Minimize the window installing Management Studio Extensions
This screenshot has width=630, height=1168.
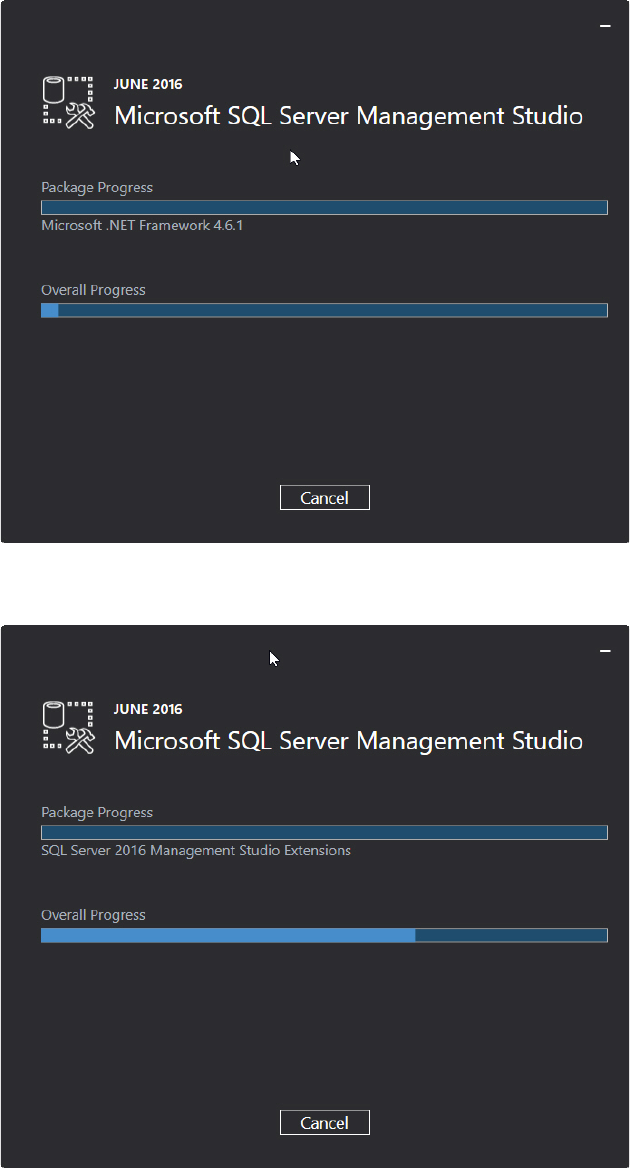[605, 651]
